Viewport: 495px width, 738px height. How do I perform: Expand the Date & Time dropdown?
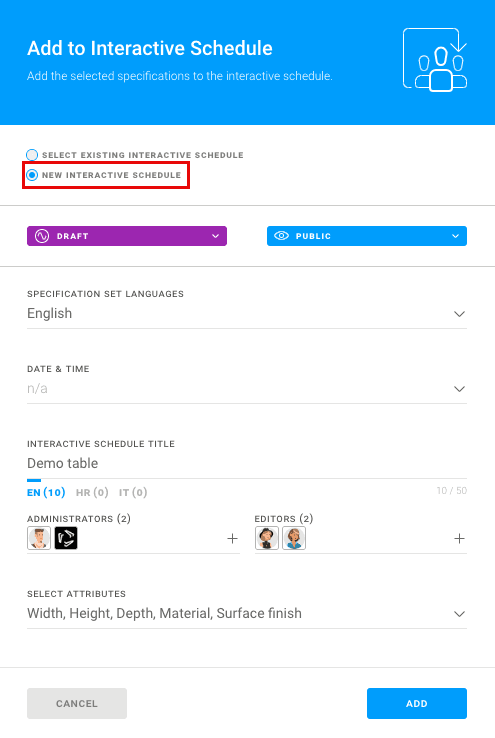tap(247, 389)
